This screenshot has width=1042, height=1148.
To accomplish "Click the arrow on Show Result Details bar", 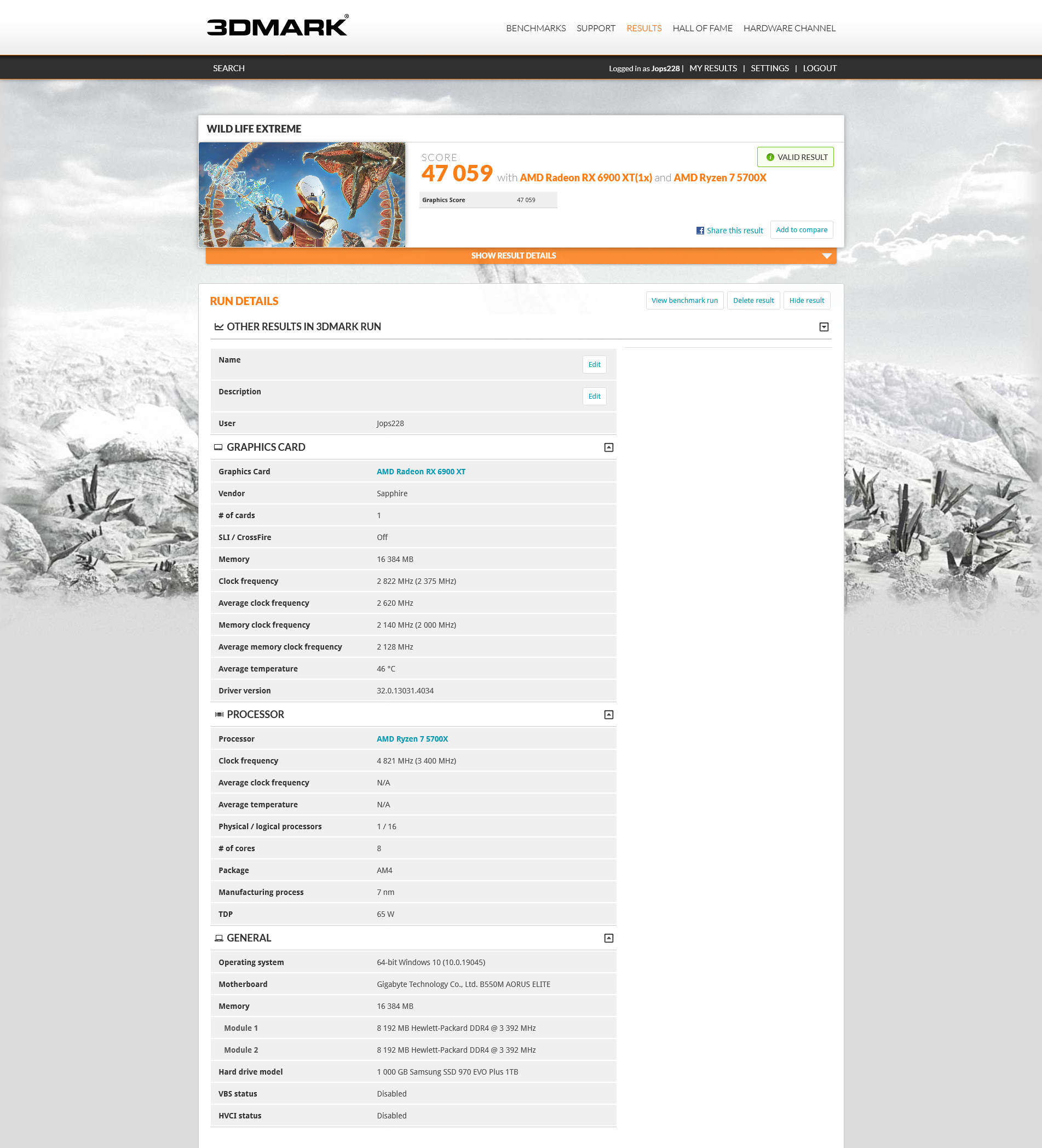I will point(826,256).
